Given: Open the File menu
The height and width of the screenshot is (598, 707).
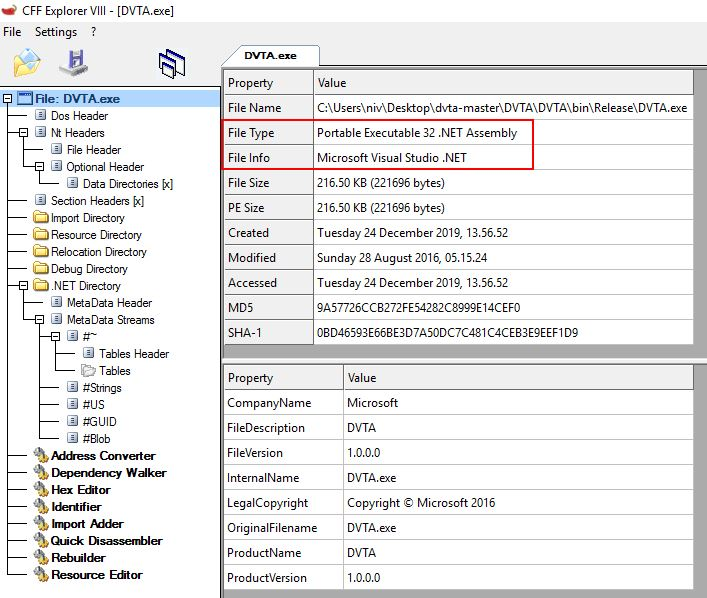Looking at the screenshot, I should pos(12,32).
